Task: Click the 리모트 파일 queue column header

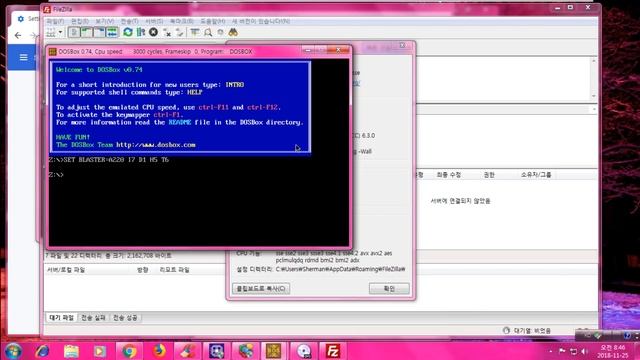Action: point(174,270)
